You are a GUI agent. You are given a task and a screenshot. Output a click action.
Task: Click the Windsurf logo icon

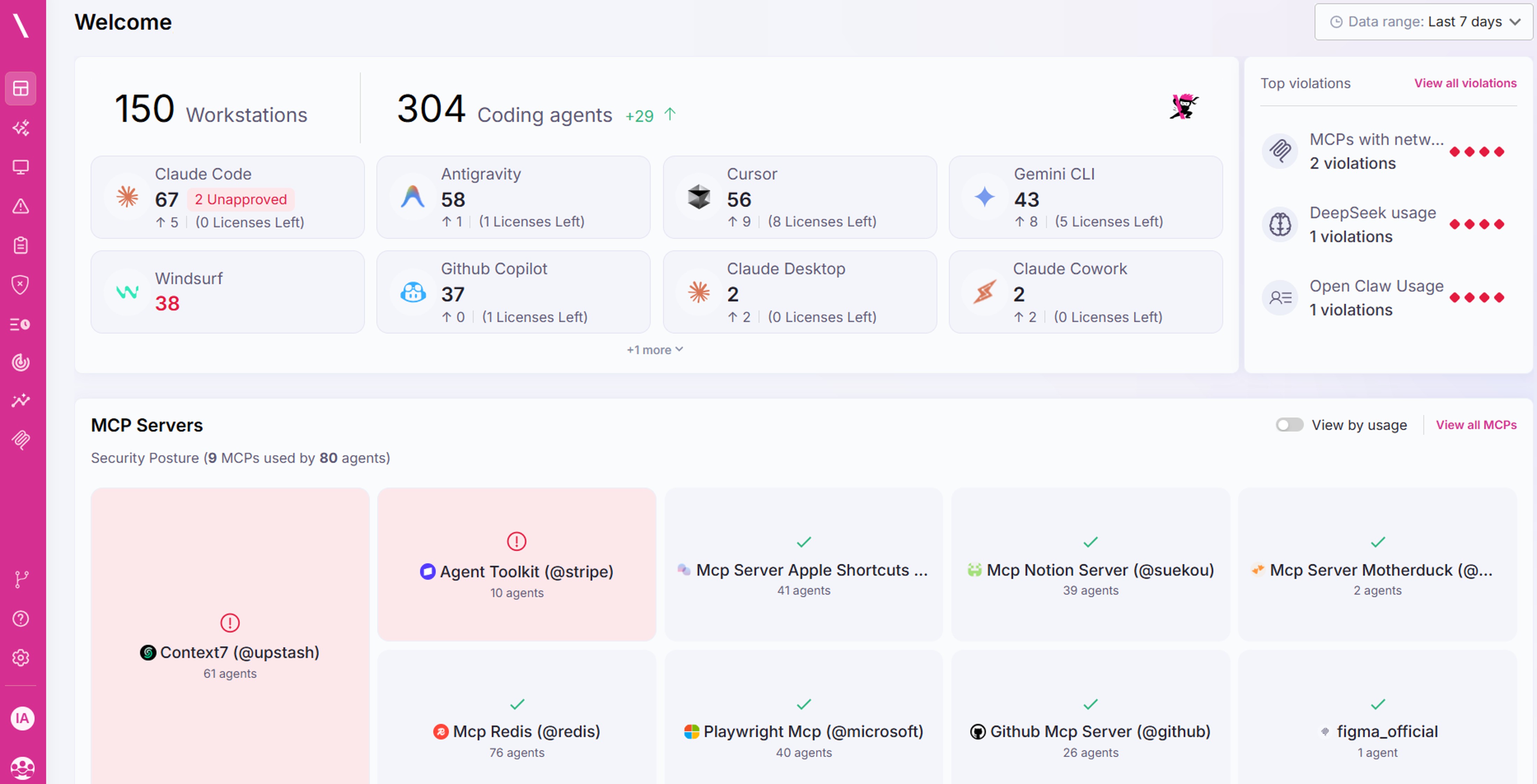point(127,292)
